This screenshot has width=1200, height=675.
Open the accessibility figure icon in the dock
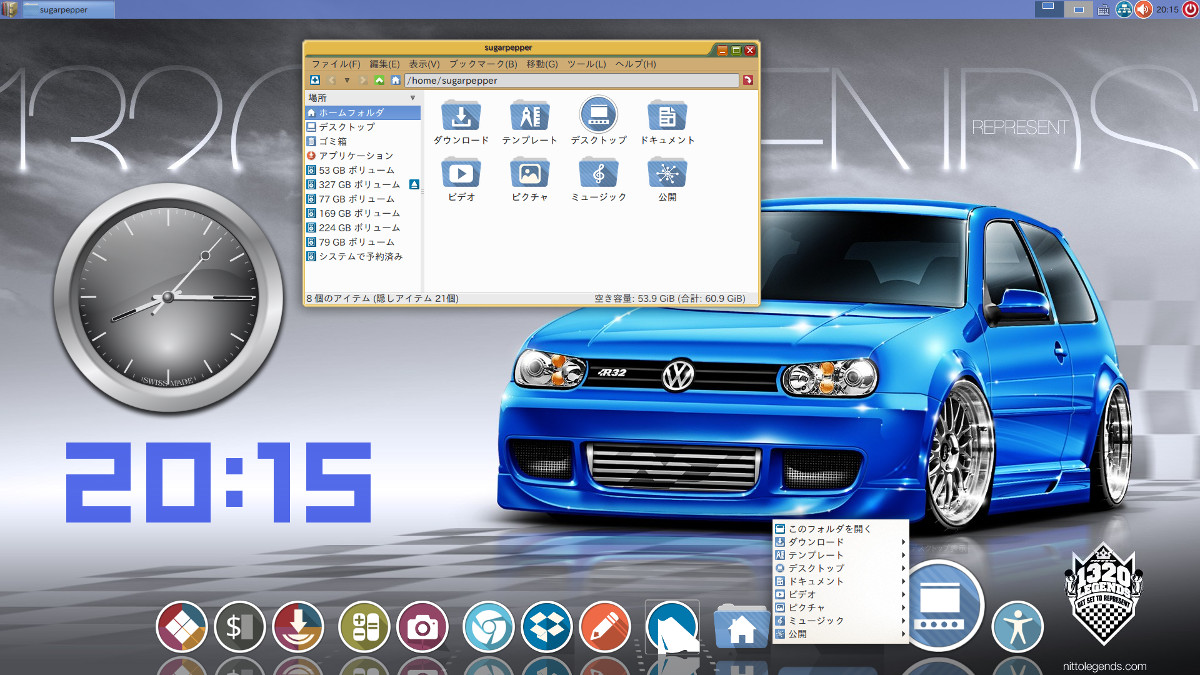click(1017, 627)
